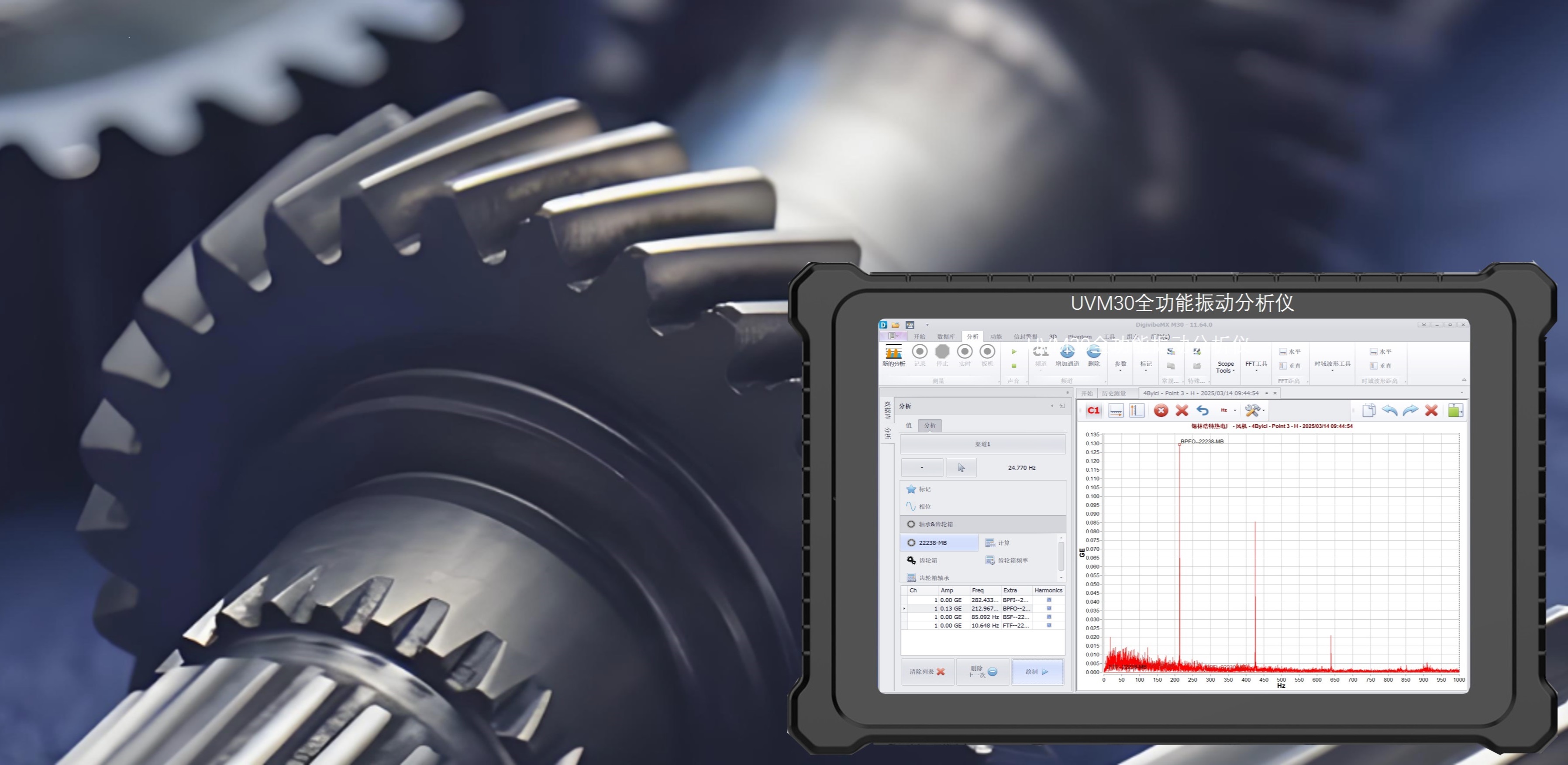Screen dimensions: 1568x765
Task: Click the copy pages icon
Action: pyautogui.click(x=1368, y=411)
